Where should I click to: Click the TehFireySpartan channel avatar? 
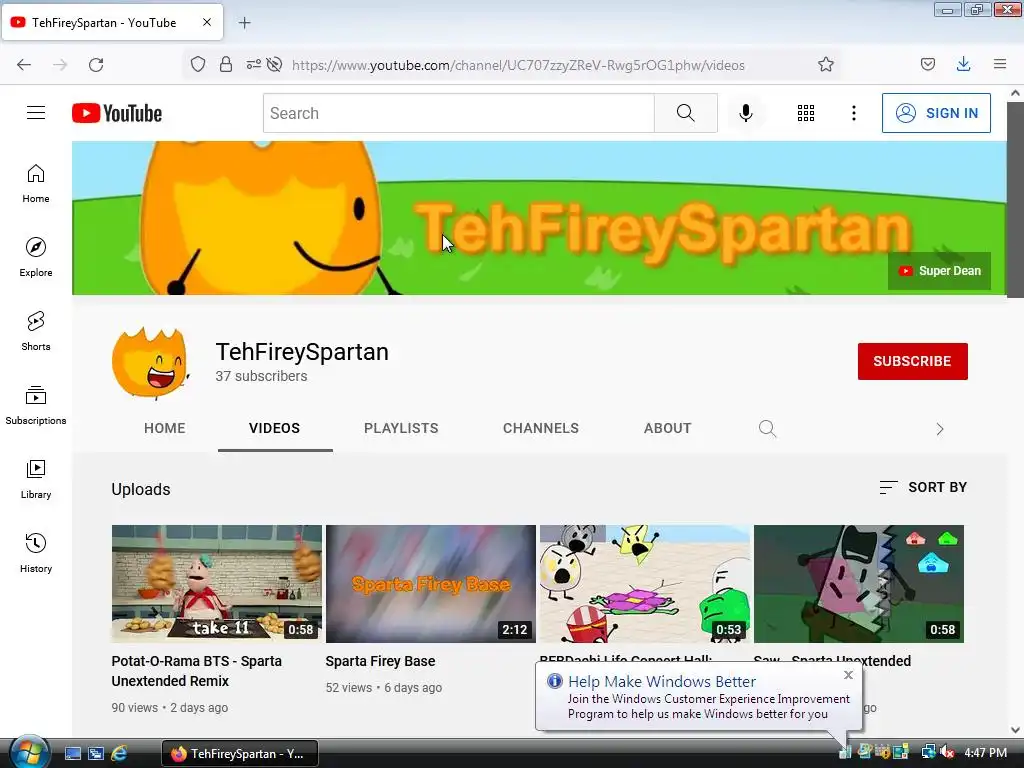(x=150, y=361)
